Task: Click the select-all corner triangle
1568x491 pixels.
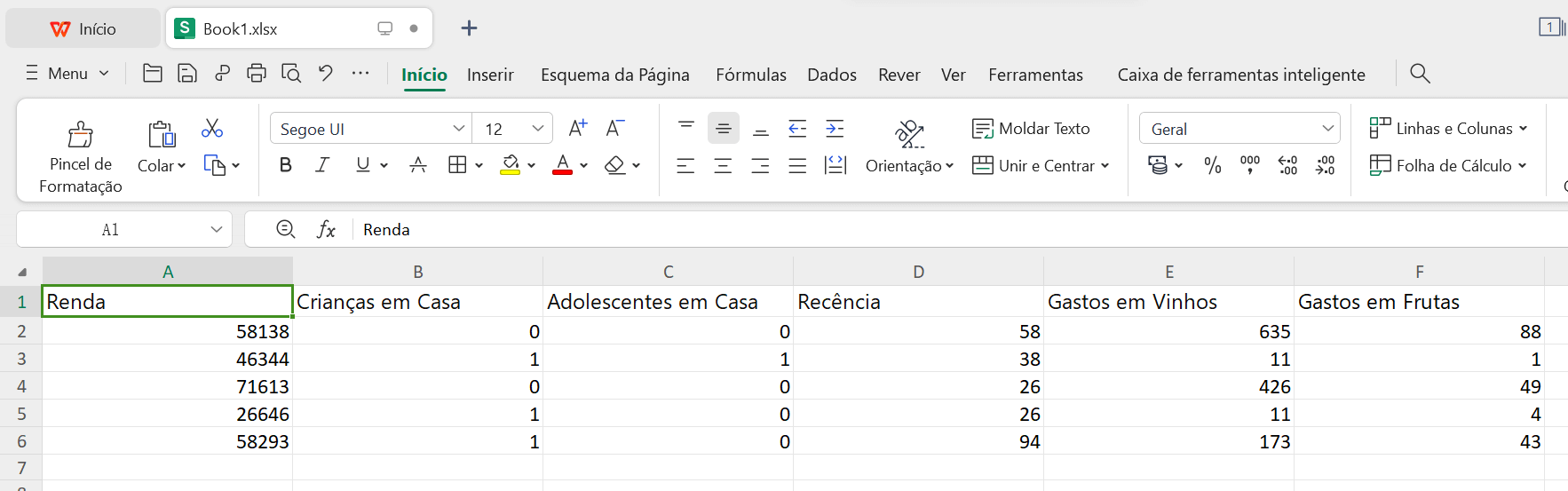Action: point(21,272)
